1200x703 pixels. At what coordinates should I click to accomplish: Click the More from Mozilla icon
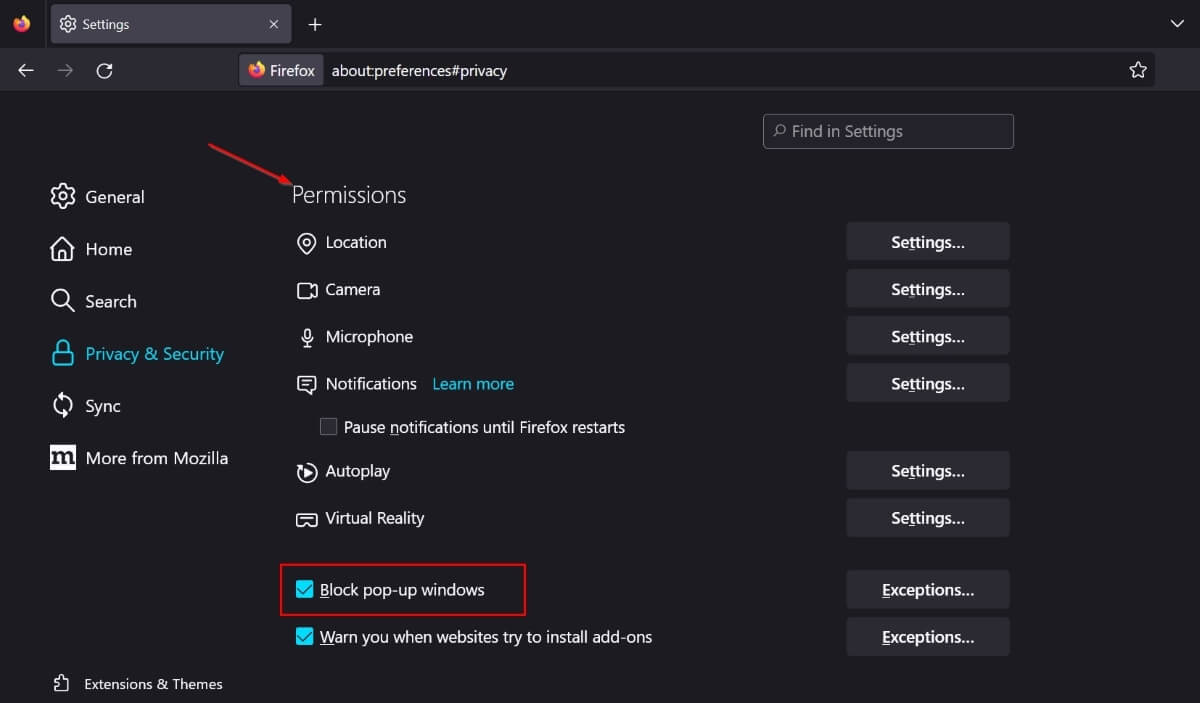[61, 457]
